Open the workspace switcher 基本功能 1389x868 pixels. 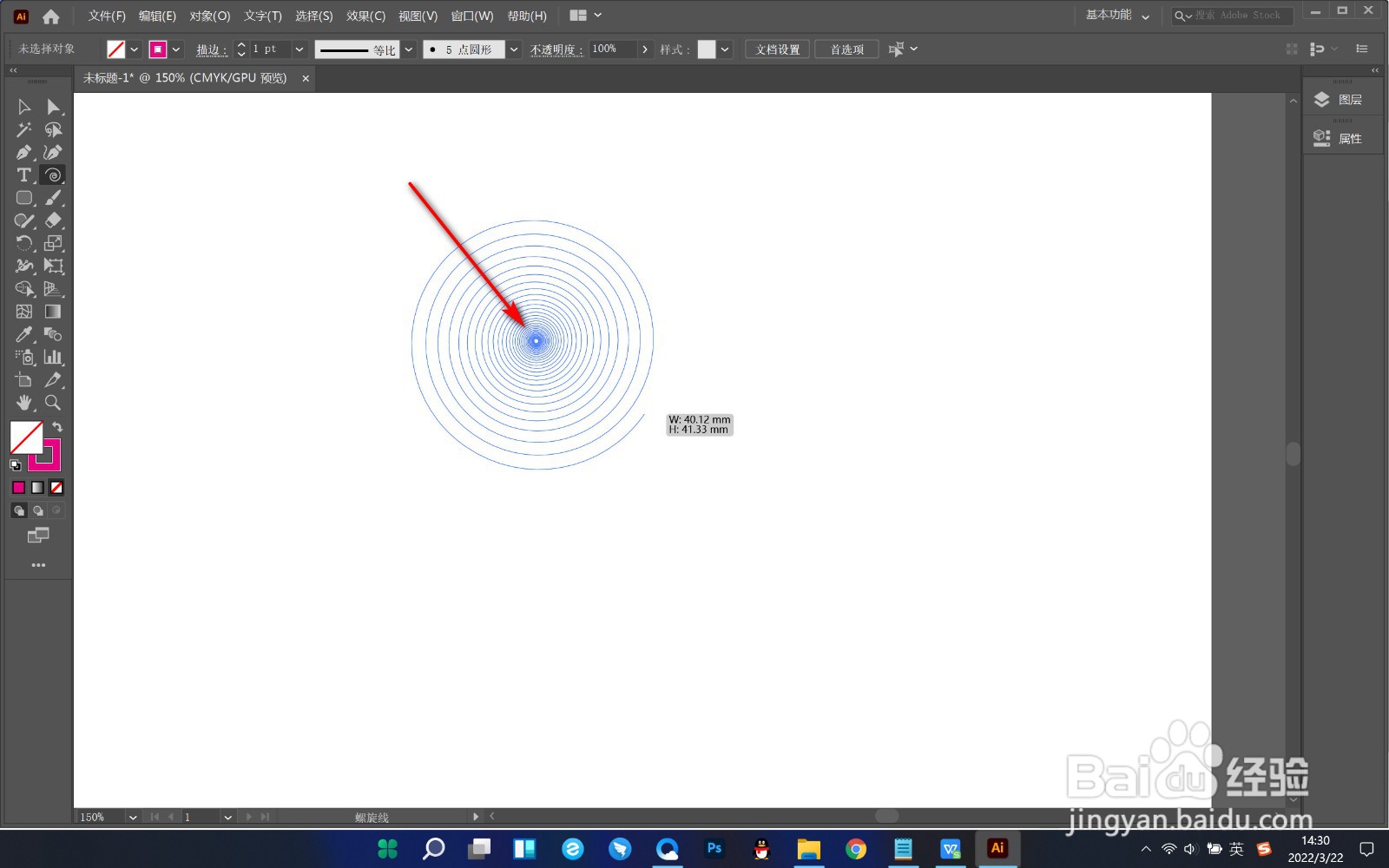point(1117,16)
